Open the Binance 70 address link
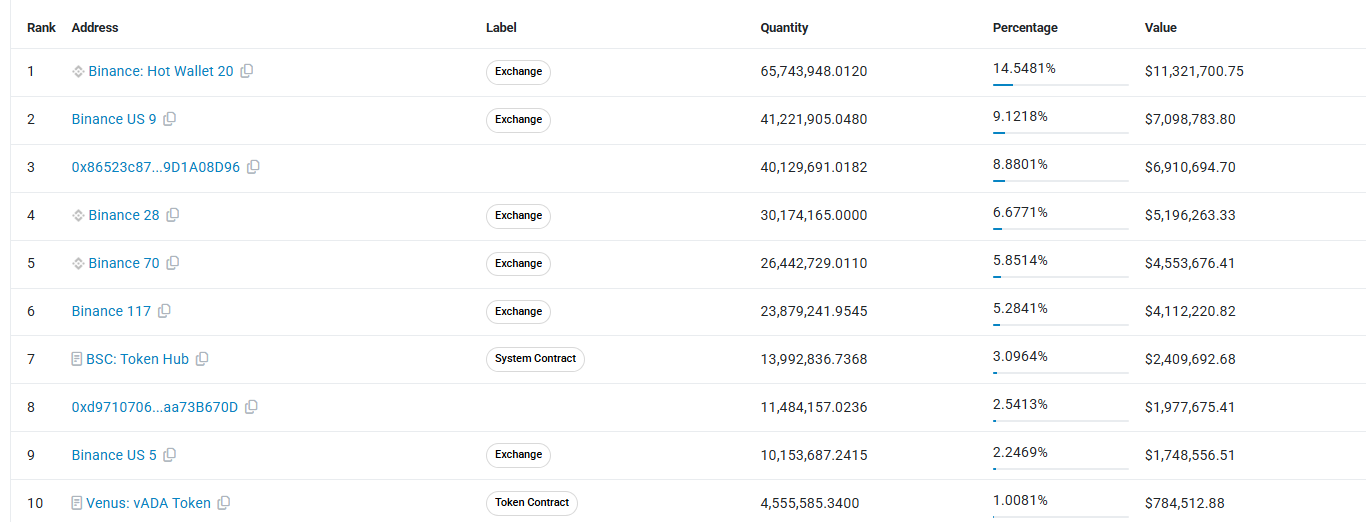The width and height of the screenshot is (1366, 522). click(x=124, y=263)
